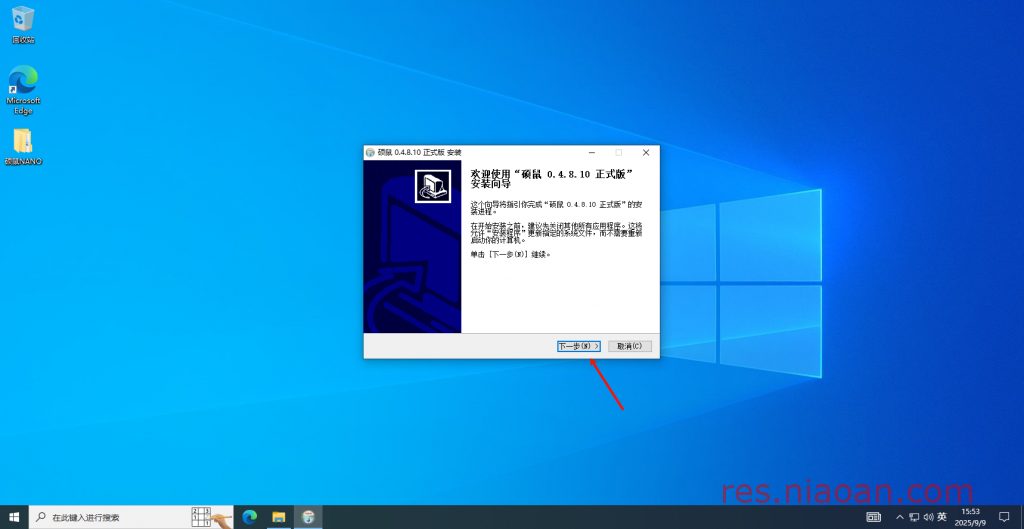Open Microsoft Edge from the taskbar

(x=249, y=517)
